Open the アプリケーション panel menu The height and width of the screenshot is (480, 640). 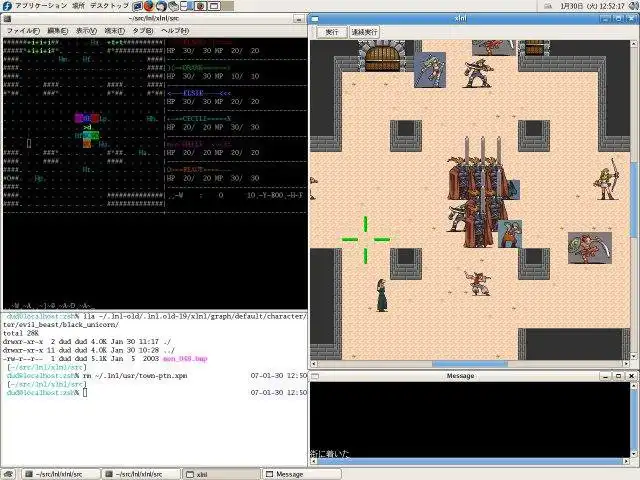click(x=41, y=6)
